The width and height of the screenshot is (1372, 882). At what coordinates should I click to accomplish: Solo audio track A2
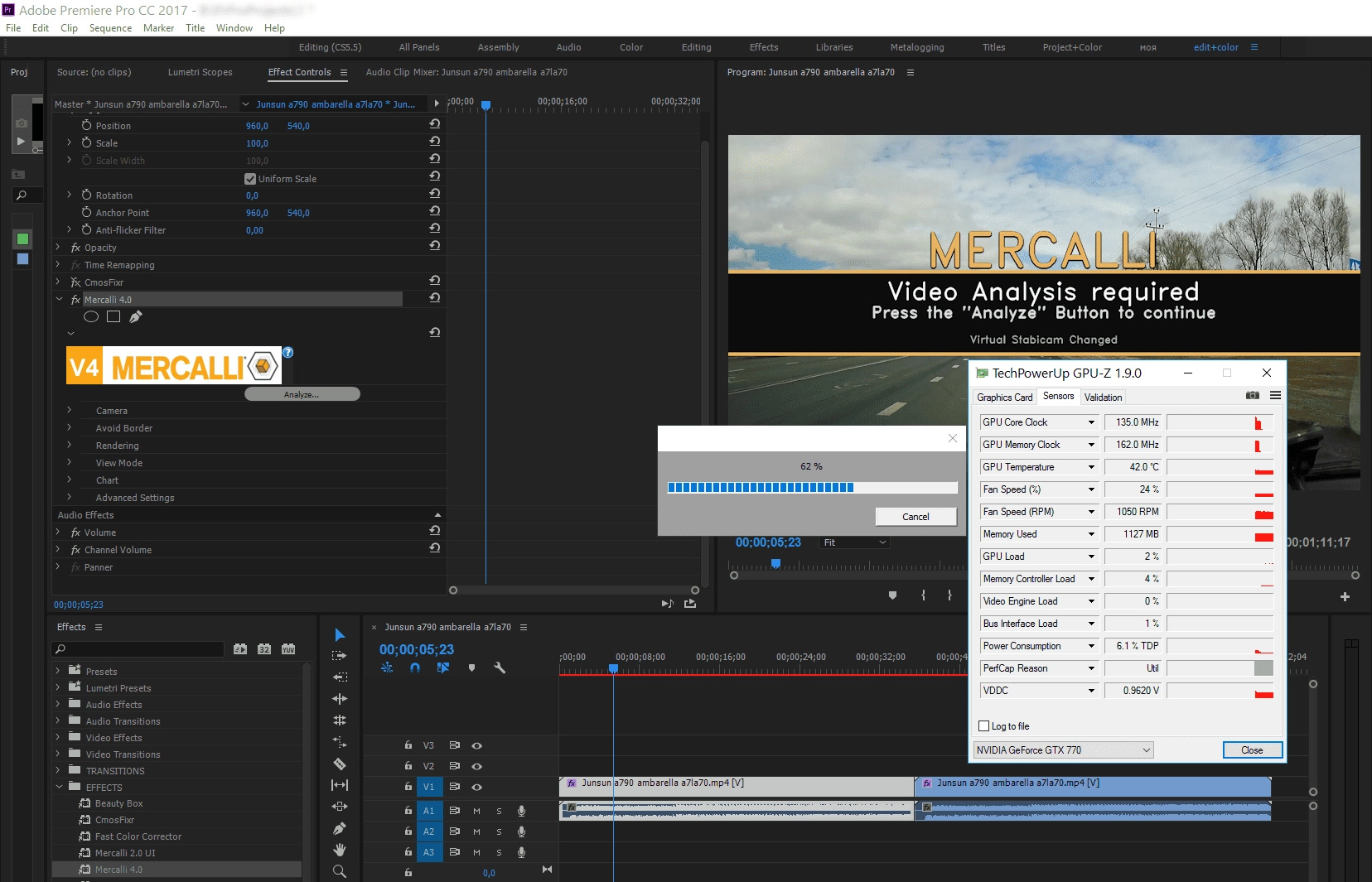[499, 831]
